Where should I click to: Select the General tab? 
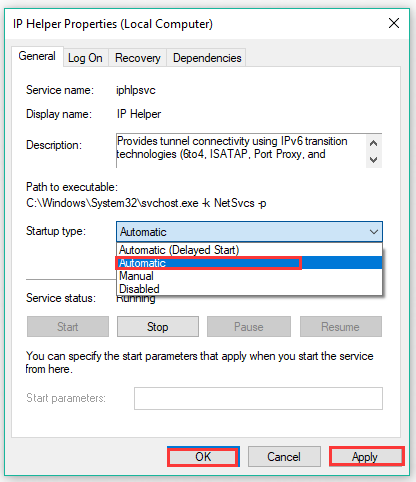pos(37,56)
